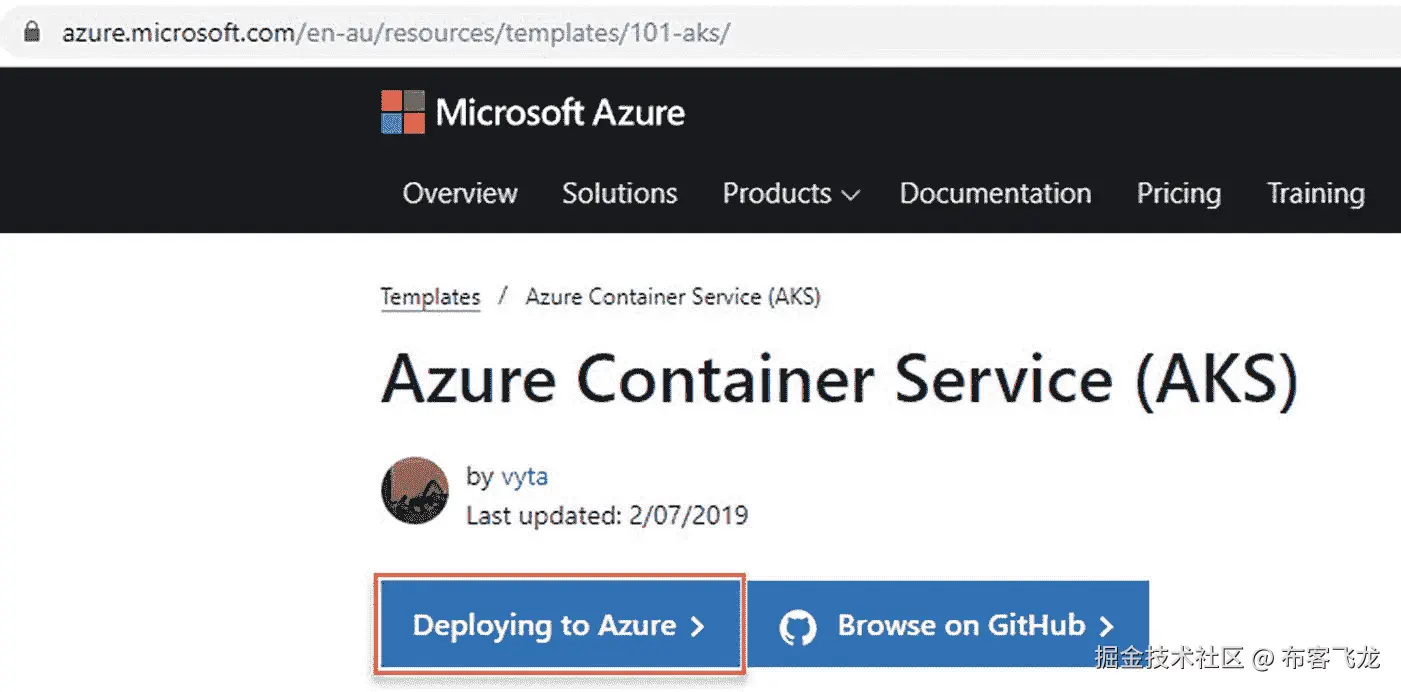
Task: Open the Training menu item
Action: click(x=1316, y=193)
